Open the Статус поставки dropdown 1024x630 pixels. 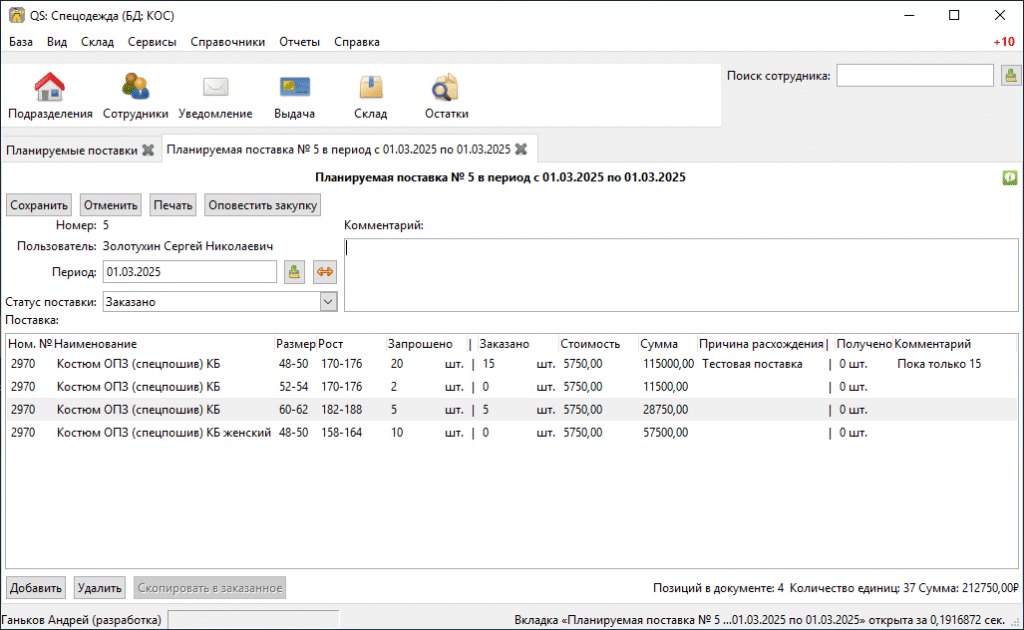pos(328,302)
